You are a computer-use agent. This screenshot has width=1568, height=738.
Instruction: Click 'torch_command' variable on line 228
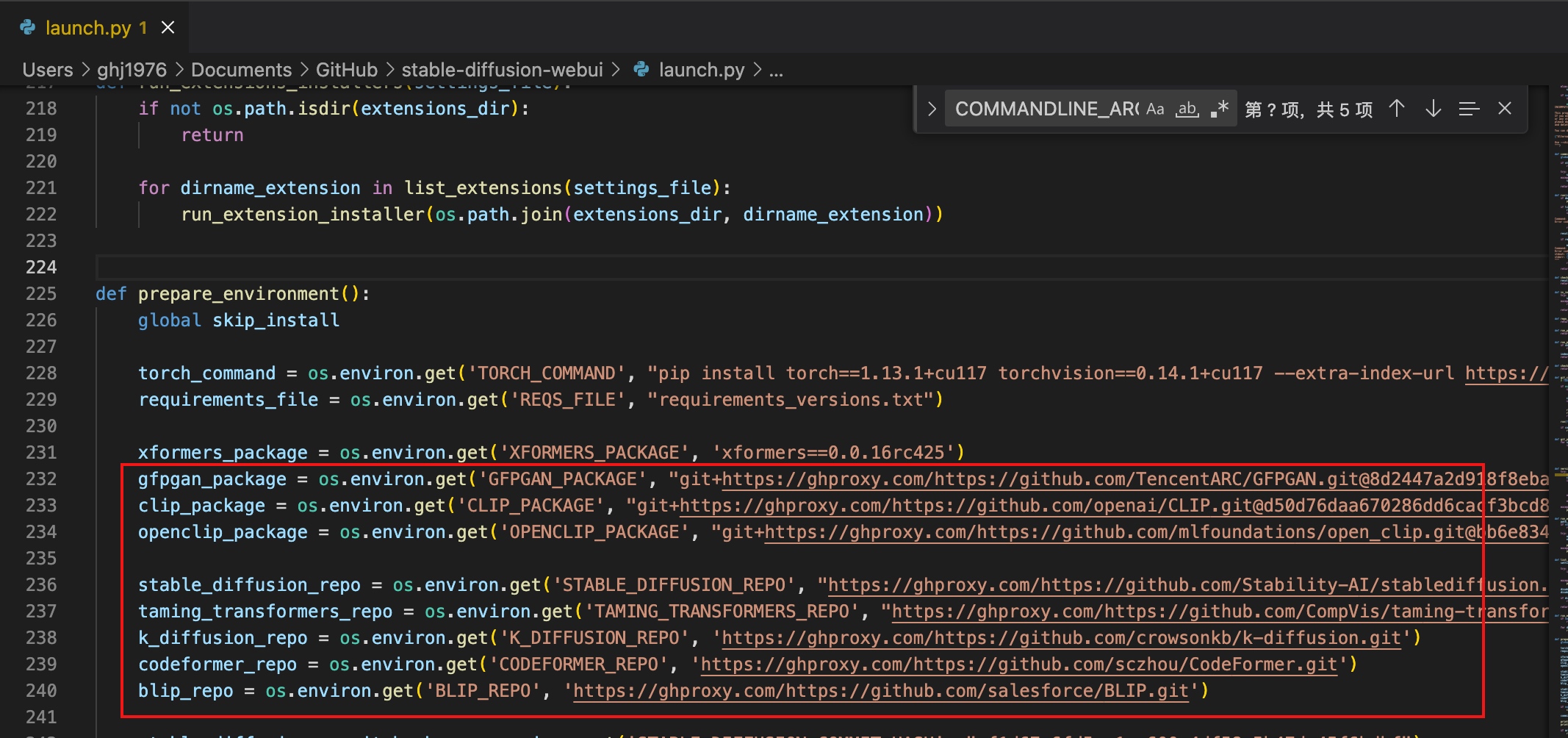coord(206,373)
